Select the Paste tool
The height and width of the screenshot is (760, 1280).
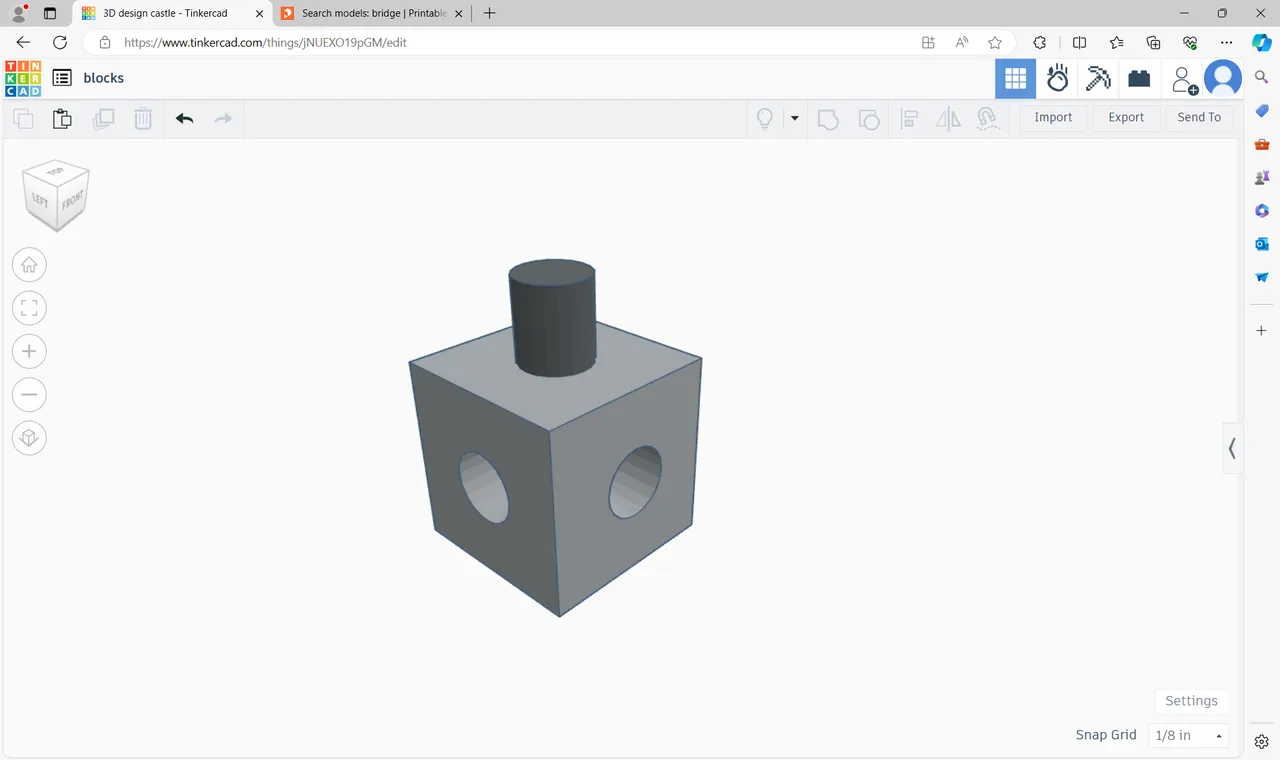coord(62,118)
